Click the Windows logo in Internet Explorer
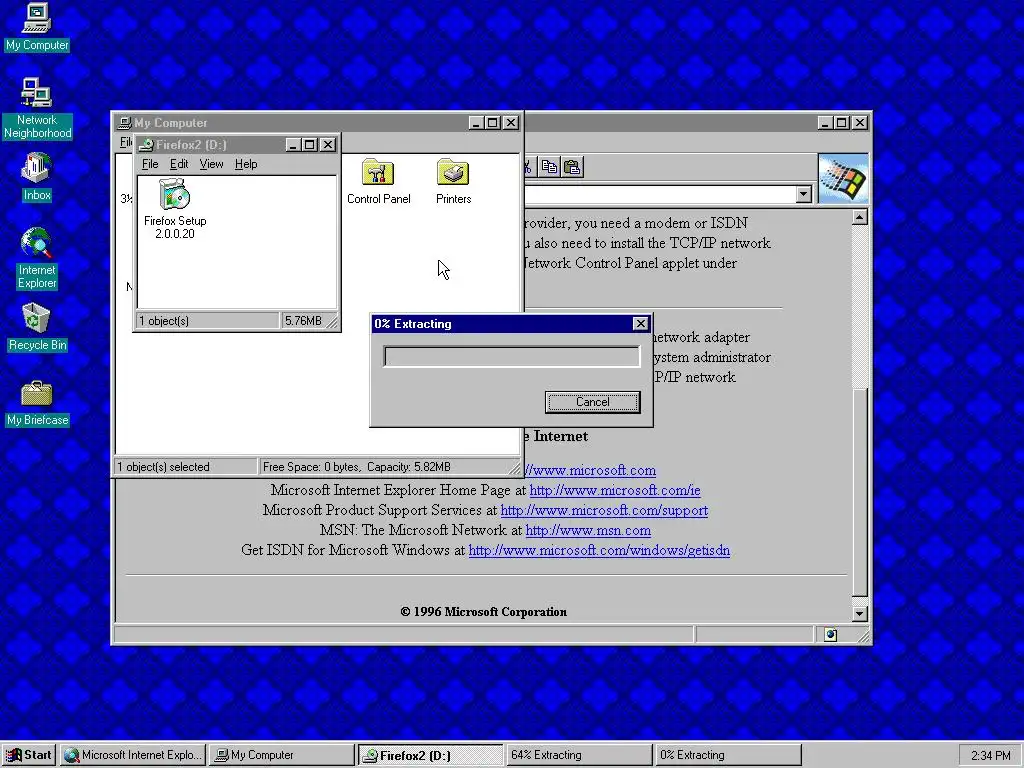The image size is (1024, 768). 843,179
